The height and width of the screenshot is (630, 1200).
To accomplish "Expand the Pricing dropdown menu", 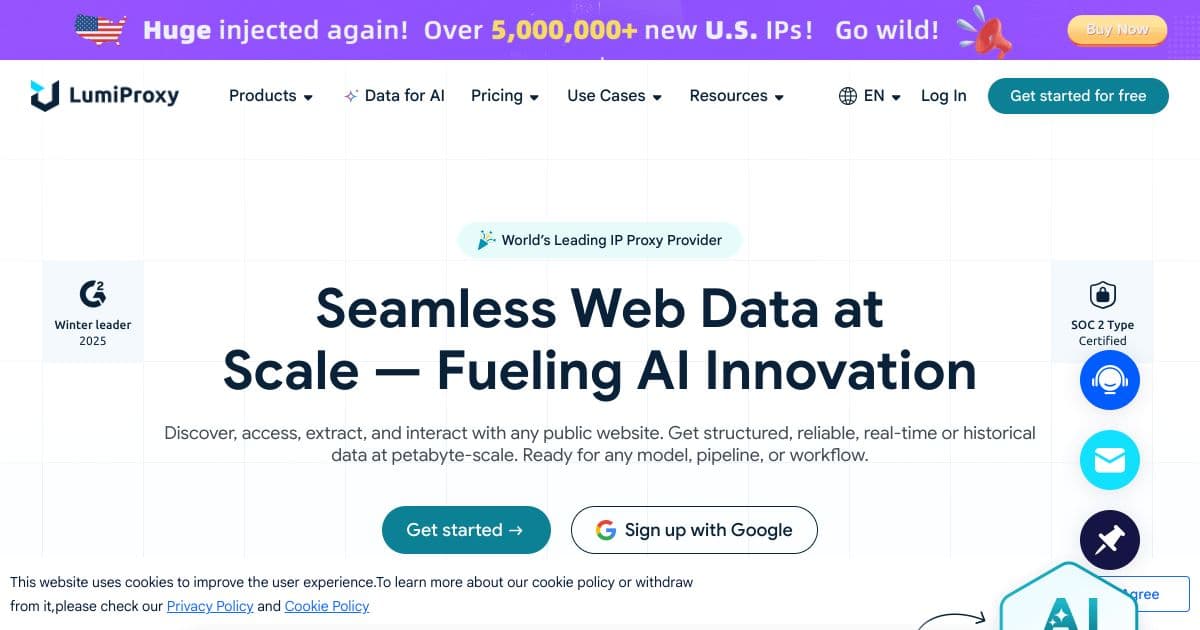I will tap(505, 96).
